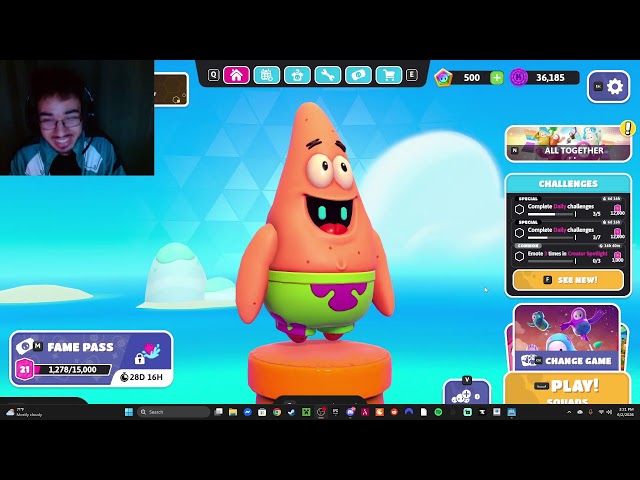Select Emote 3 times challenge hexagon

(519, 256)
